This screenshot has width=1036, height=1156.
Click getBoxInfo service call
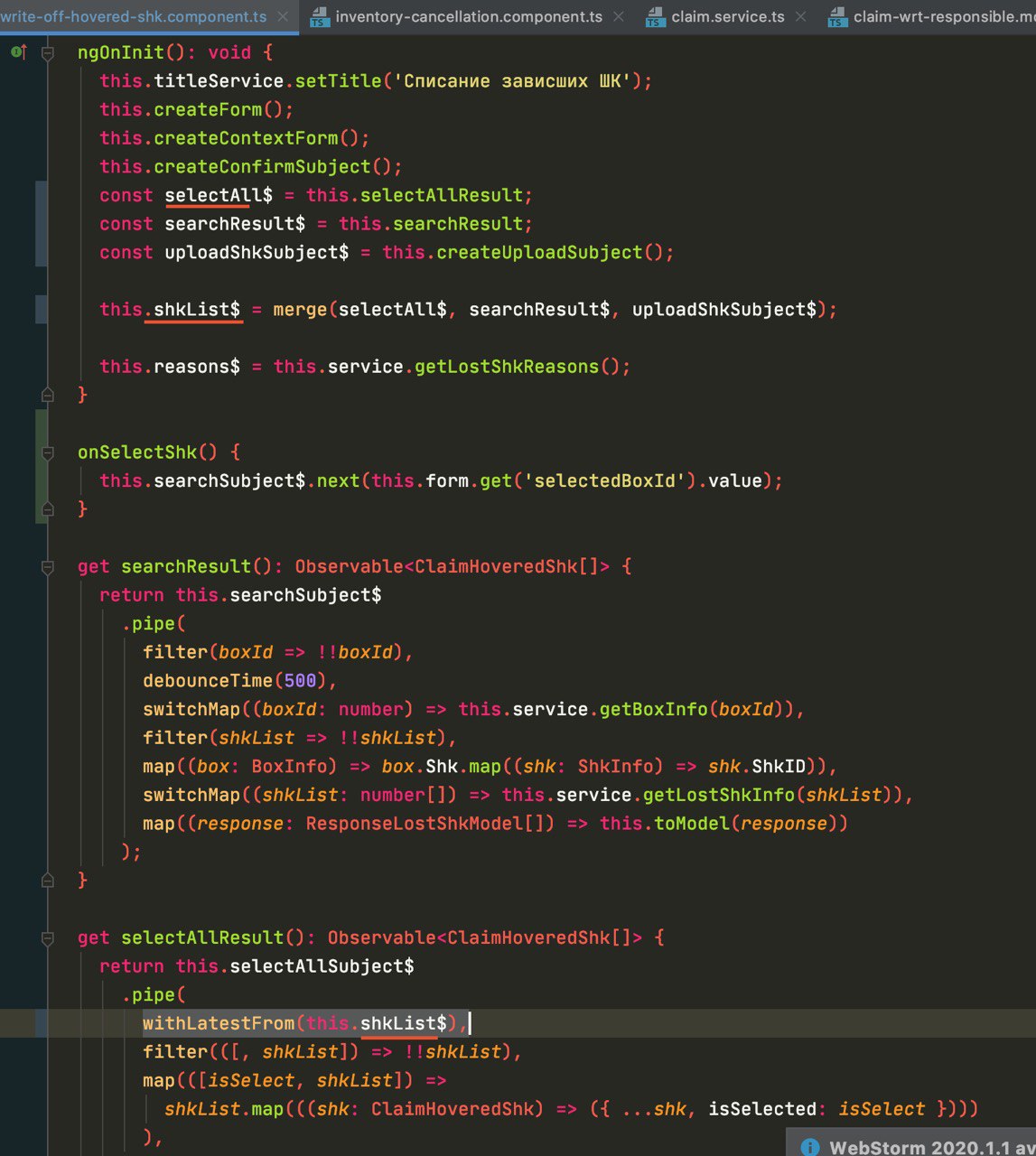[653, 710]
